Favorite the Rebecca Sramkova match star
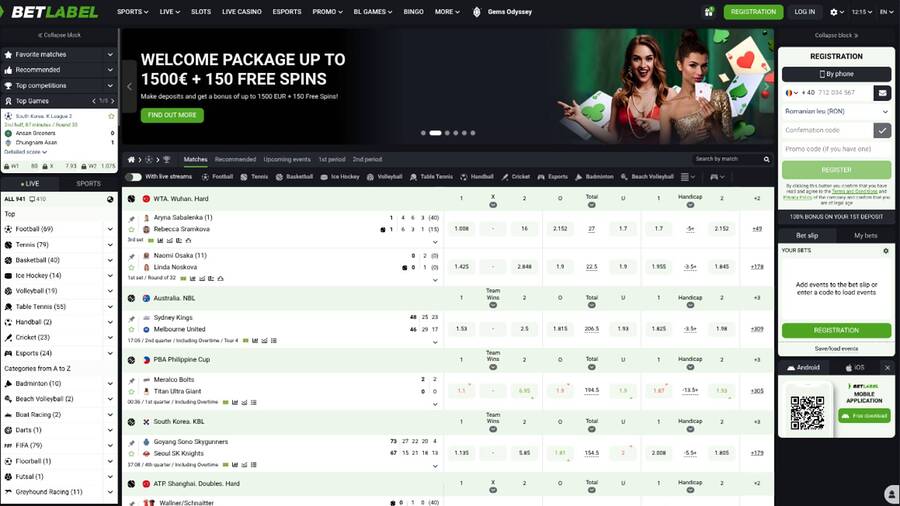This screenshot has height=506, width=900. [x=131, y=229]
